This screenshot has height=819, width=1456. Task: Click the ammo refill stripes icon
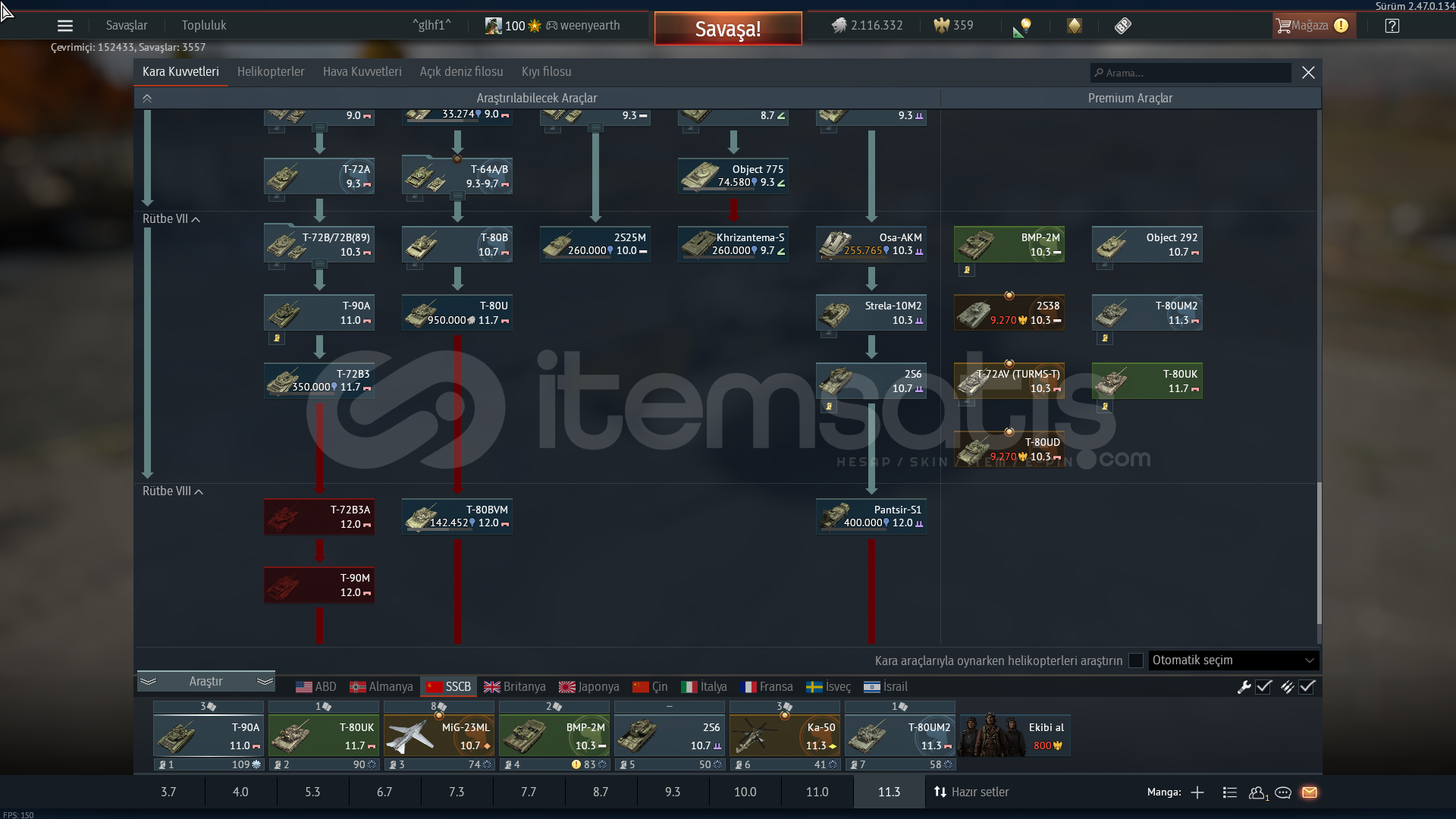point(1287,687)
